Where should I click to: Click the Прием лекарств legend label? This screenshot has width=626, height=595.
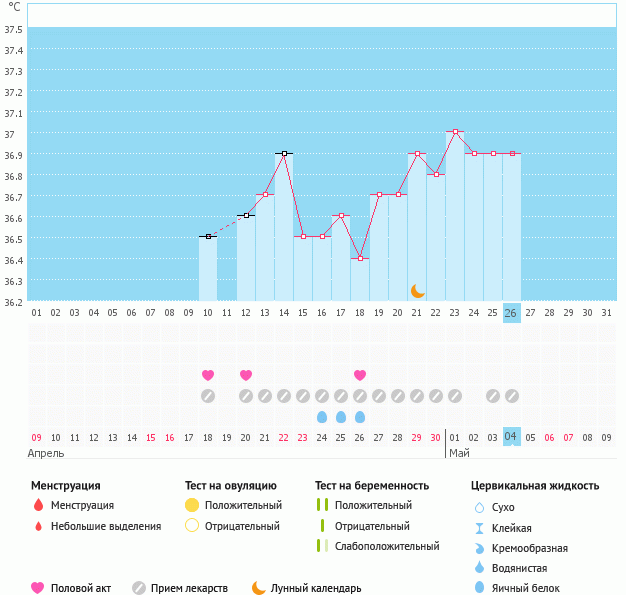point(189,588)
